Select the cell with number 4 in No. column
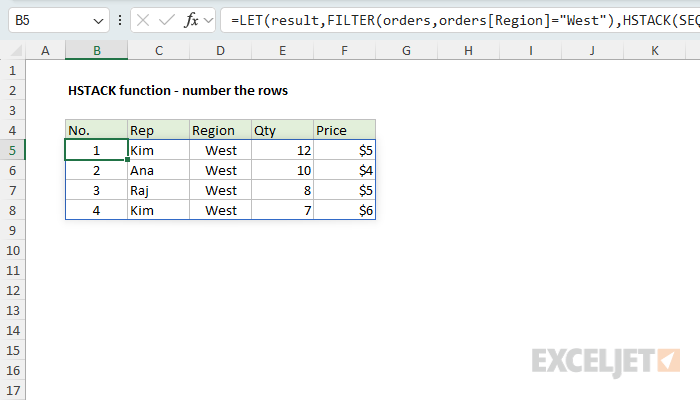 [96, 210]
